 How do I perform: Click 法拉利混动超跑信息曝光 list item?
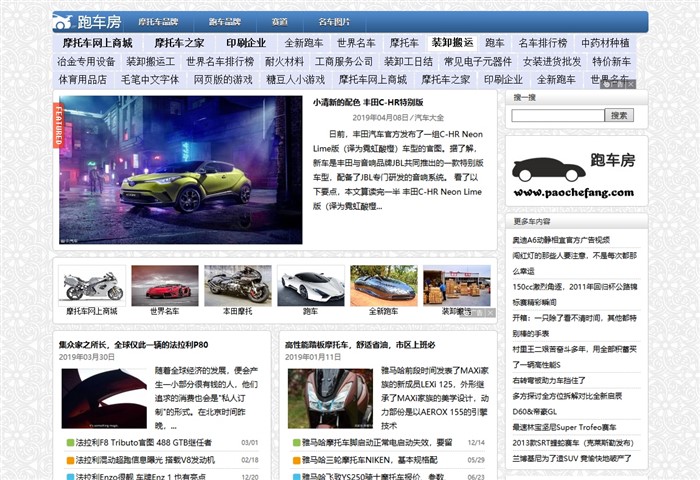145,460
